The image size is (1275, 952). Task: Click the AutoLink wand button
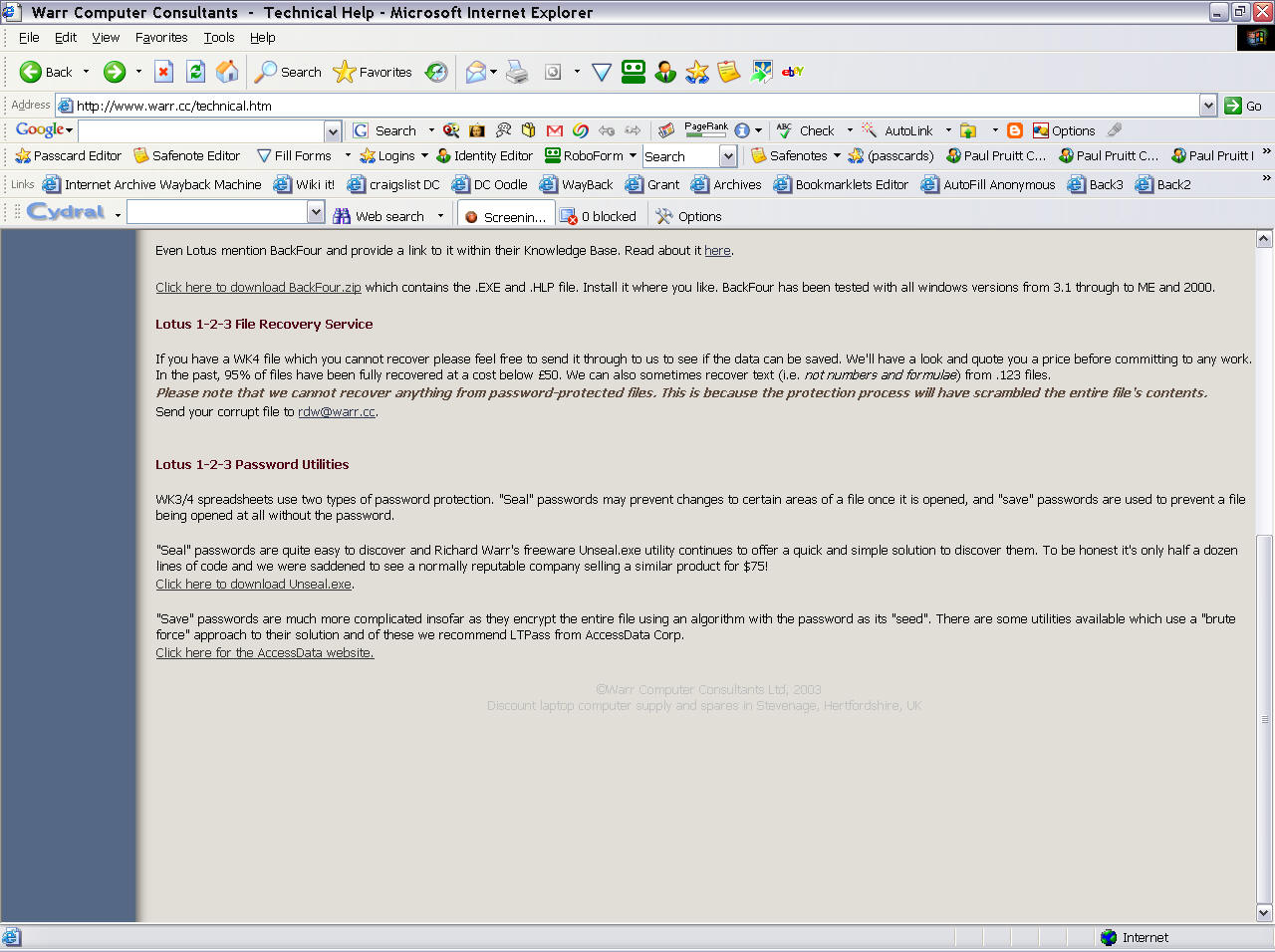[x=897, y=130]
